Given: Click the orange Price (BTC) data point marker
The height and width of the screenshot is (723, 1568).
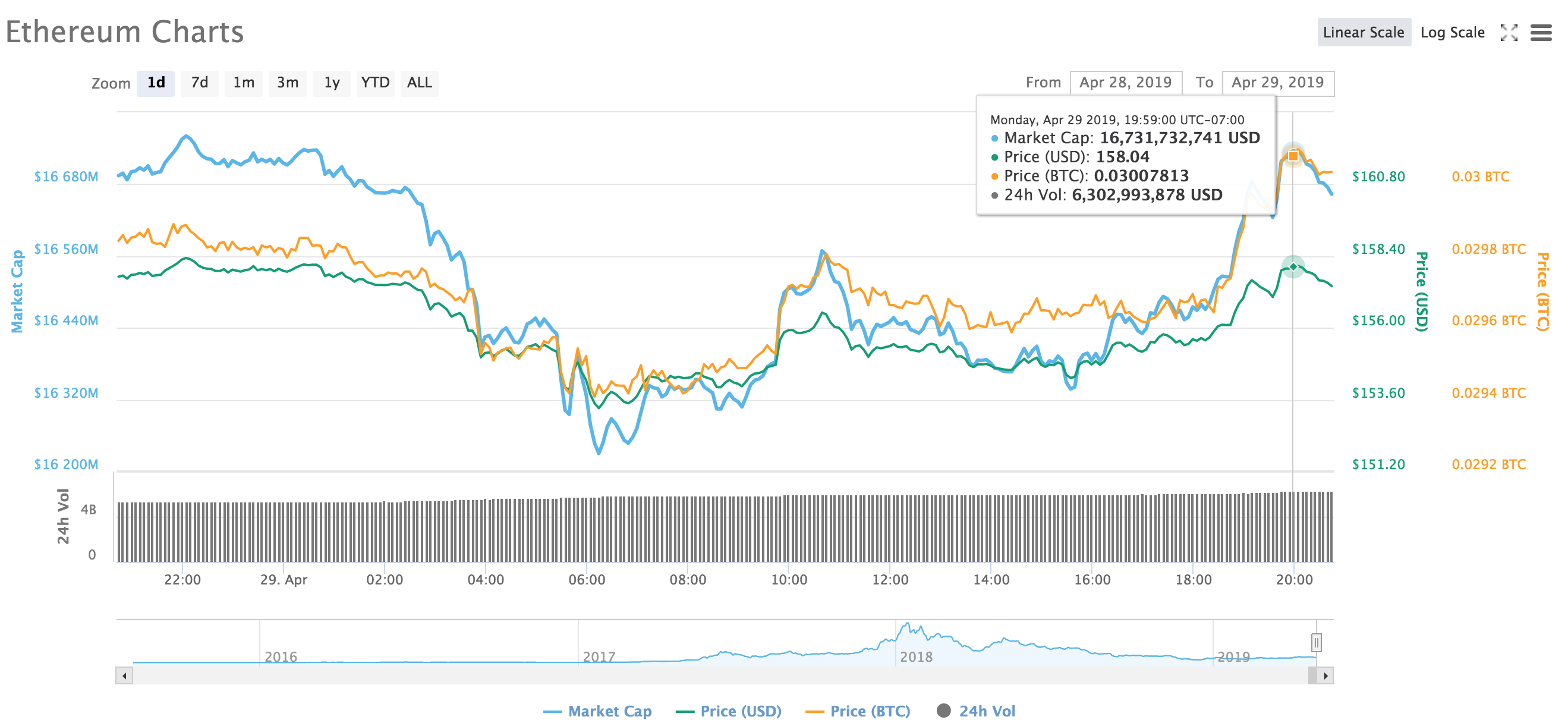Looking at the screenshot, I should 1293,156.
